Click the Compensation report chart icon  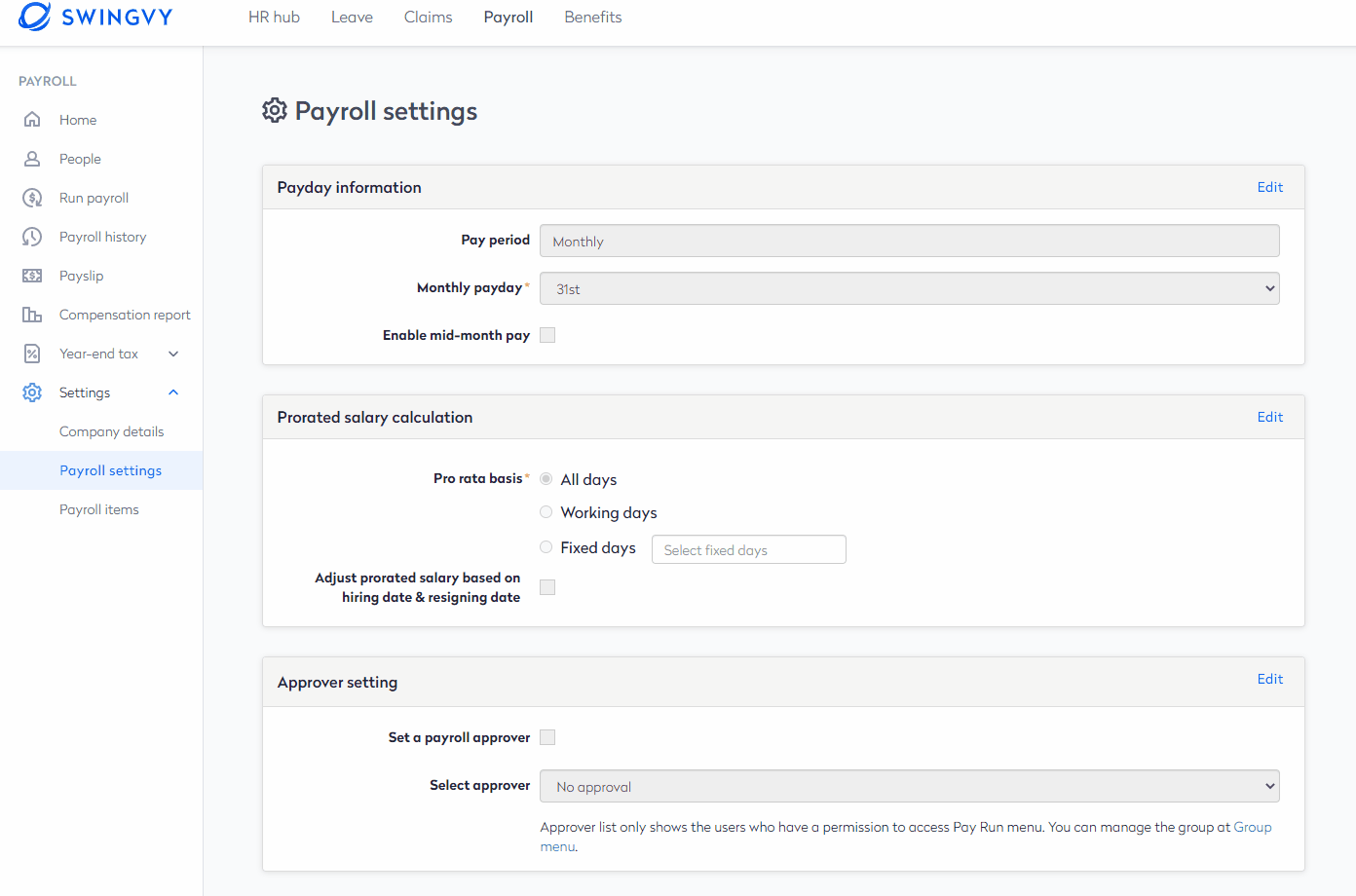pyautogui.click(x=32, y=315)
